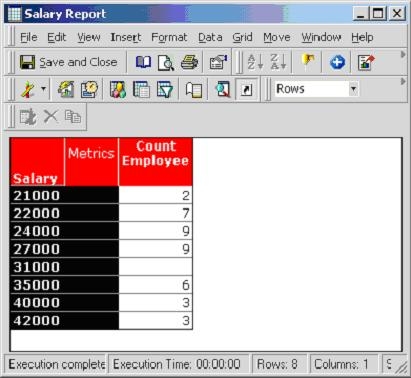Screen dimensions: 411x378
Task: Select the 27000 salary row header
Action: (x=65, y=249)
